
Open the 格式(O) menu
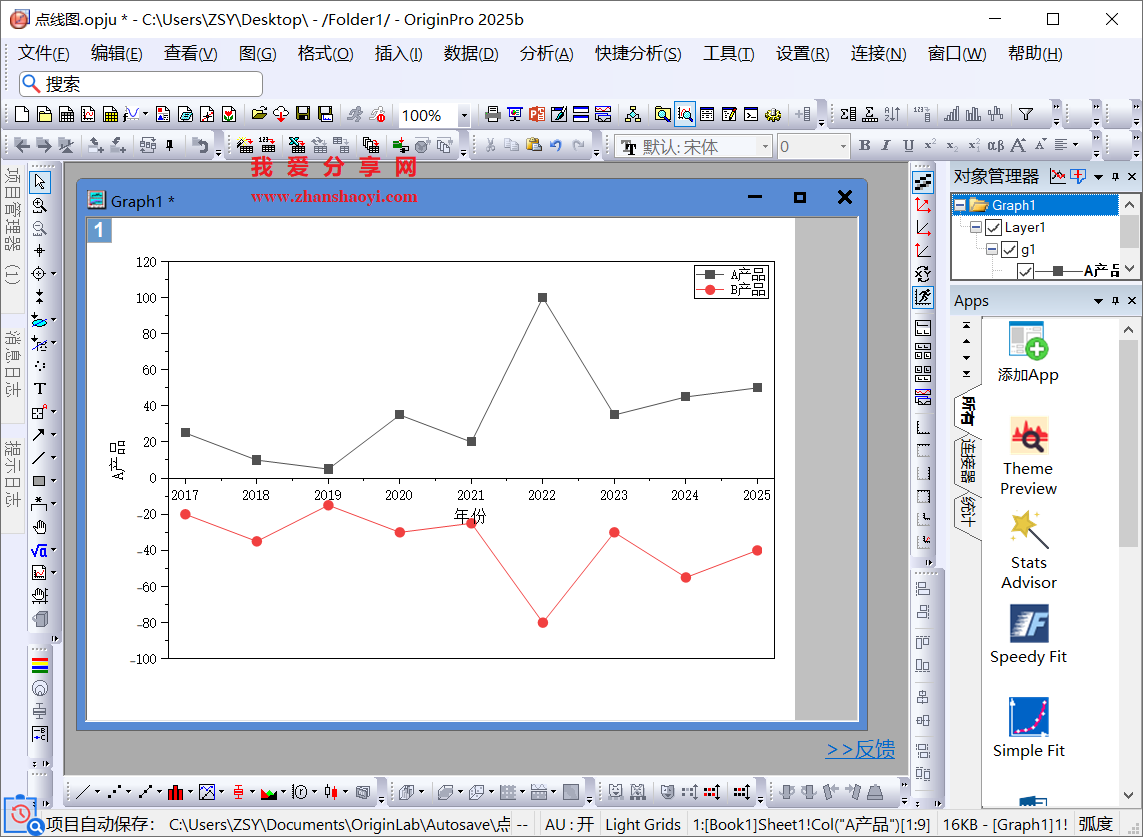(x=325, y=54)
